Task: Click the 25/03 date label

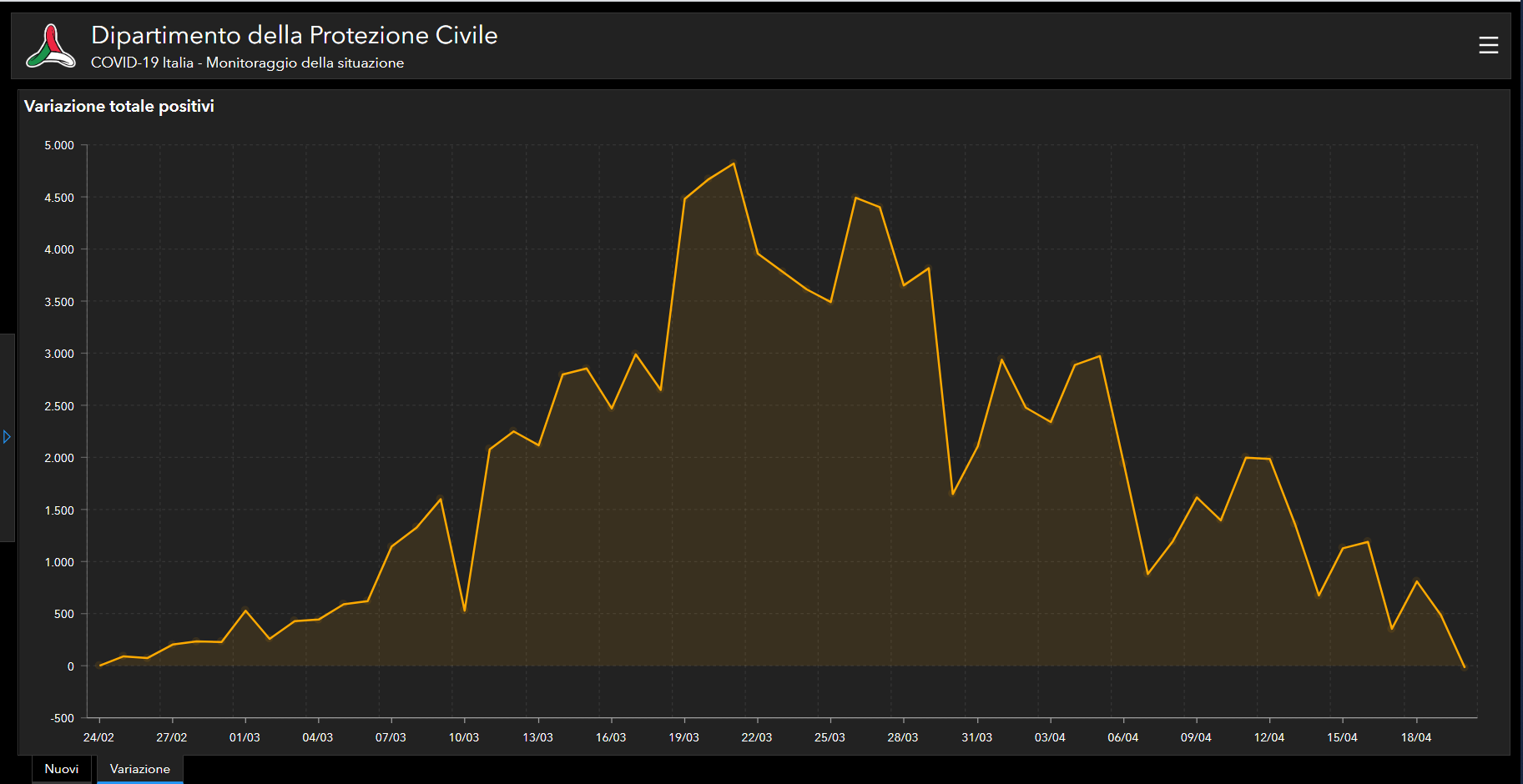Action: pos(830,737)
